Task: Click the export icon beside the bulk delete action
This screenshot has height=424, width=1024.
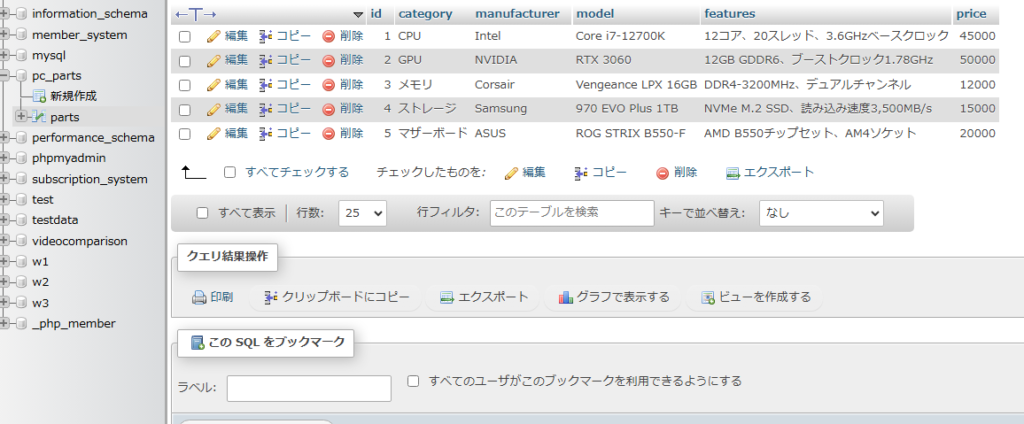Action: click(733, 172)
